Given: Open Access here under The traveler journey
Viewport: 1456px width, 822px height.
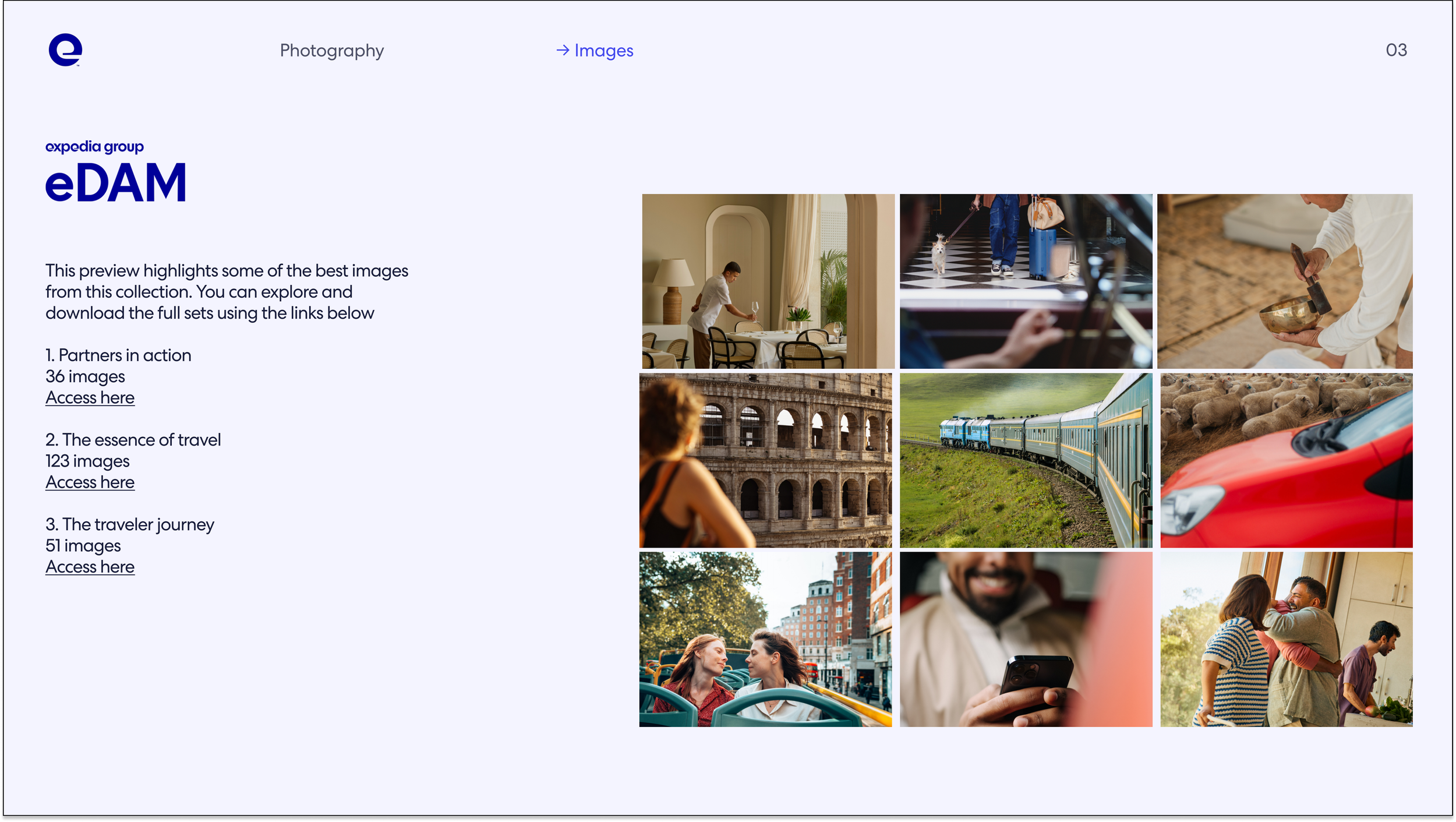Looking at the screenshot, I should click(x=90, y=567).
